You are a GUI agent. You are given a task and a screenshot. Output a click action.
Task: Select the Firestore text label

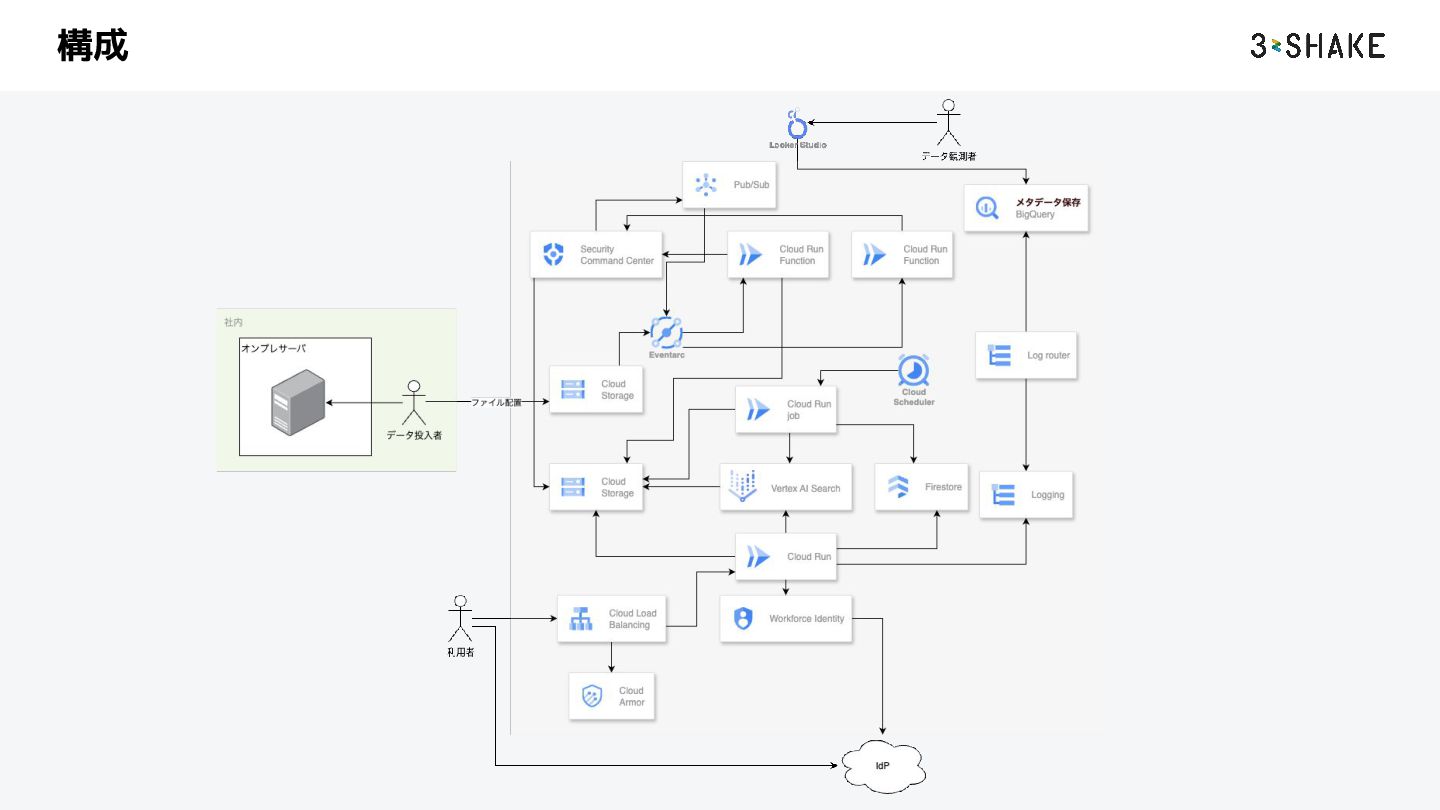coord(943,487)
